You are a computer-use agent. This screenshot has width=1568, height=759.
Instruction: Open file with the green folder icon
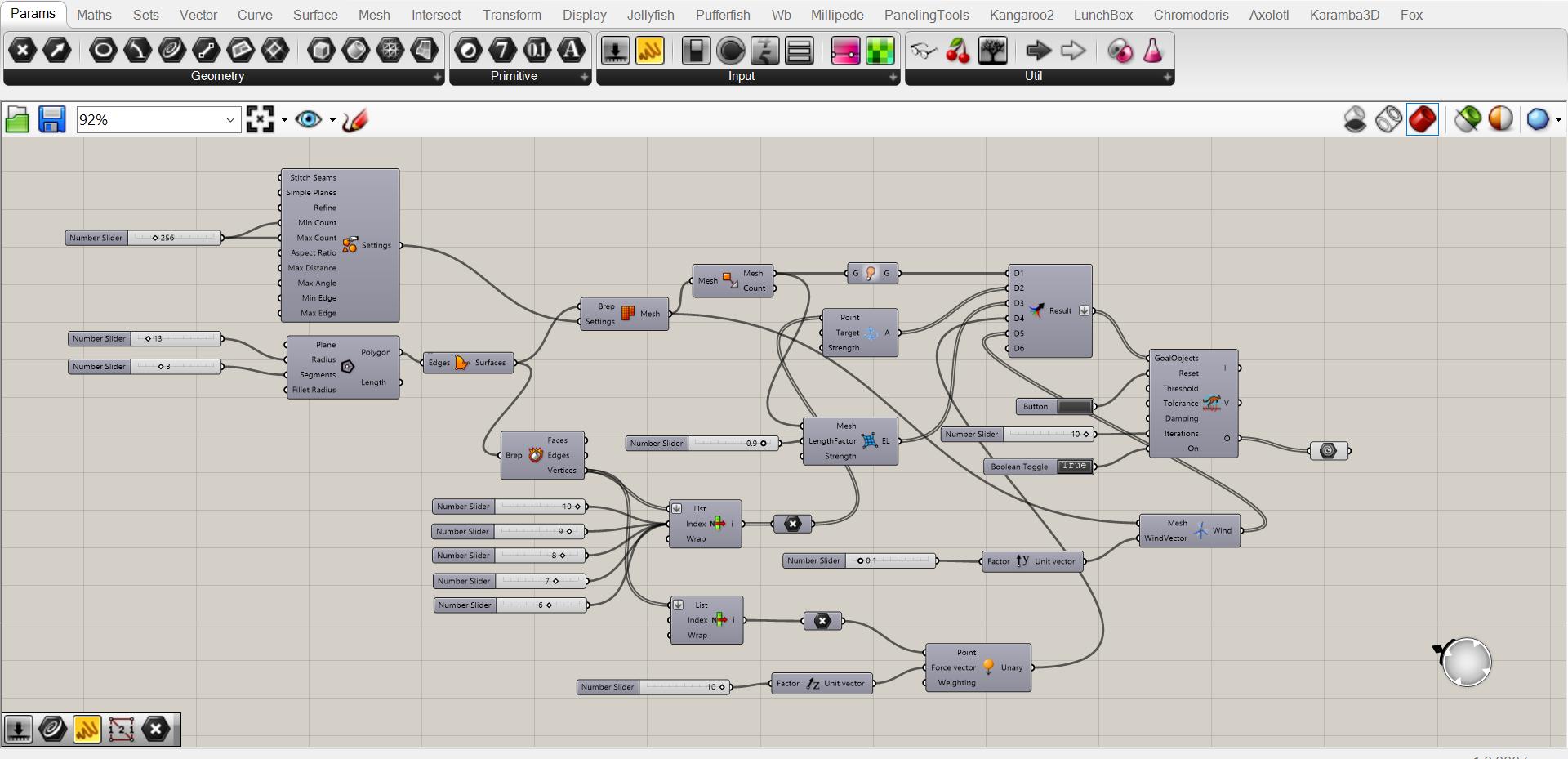17,120
